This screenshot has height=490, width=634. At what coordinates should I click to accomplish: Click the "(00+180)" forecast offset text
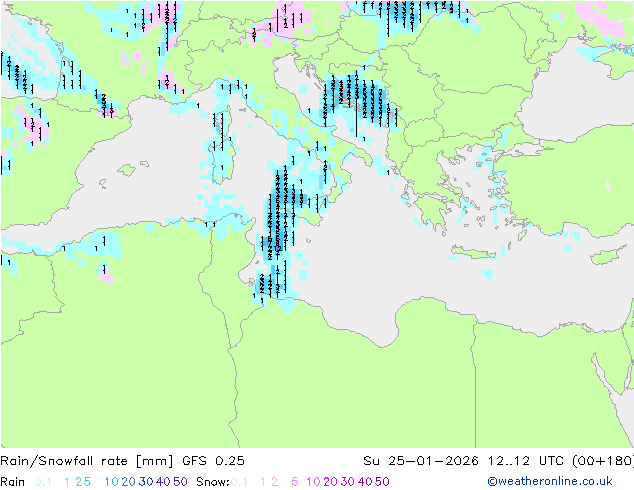point(603,461)
